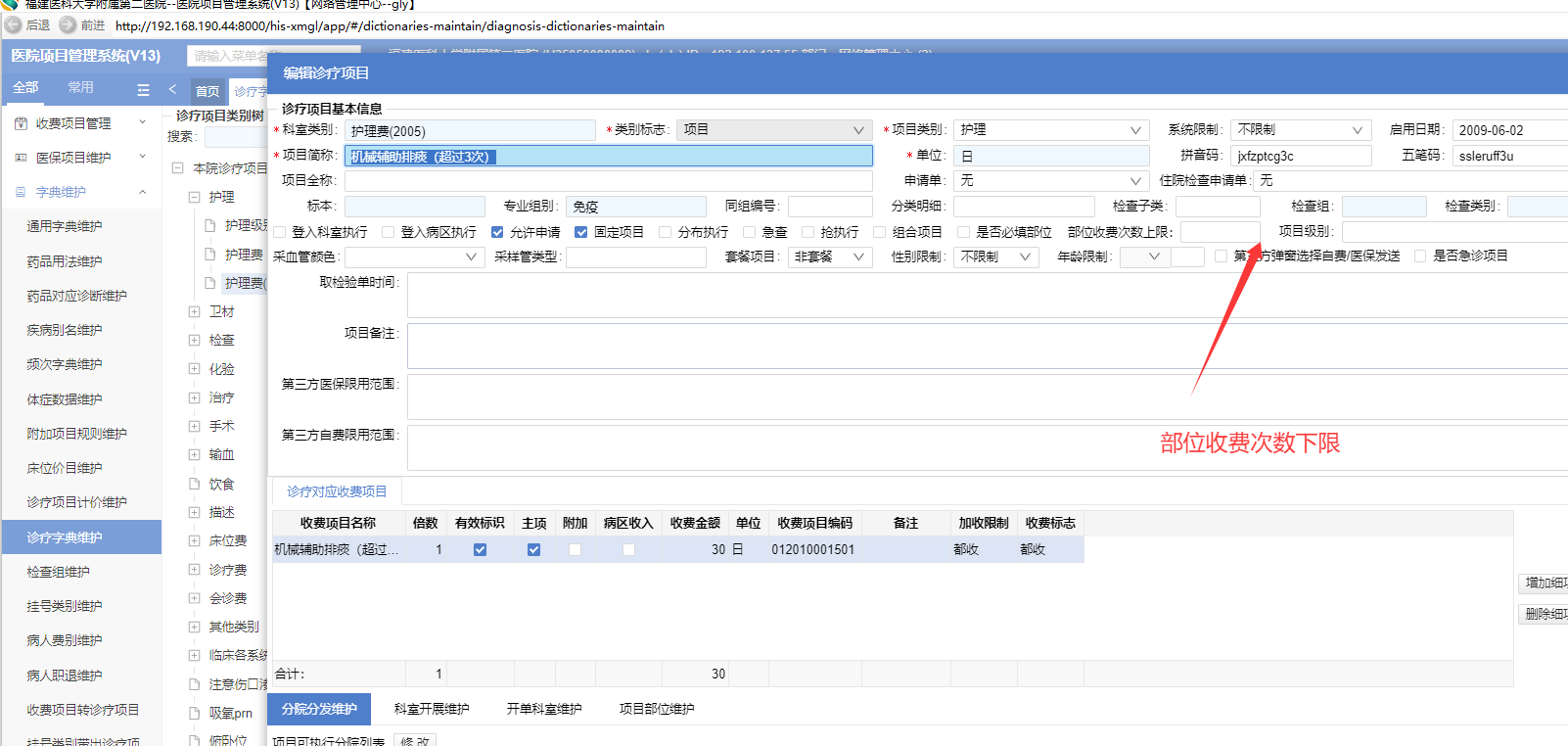Screen dimensions: 1568x746
Task: Open the 采血管颜色 dropdown
Action: 415,256
